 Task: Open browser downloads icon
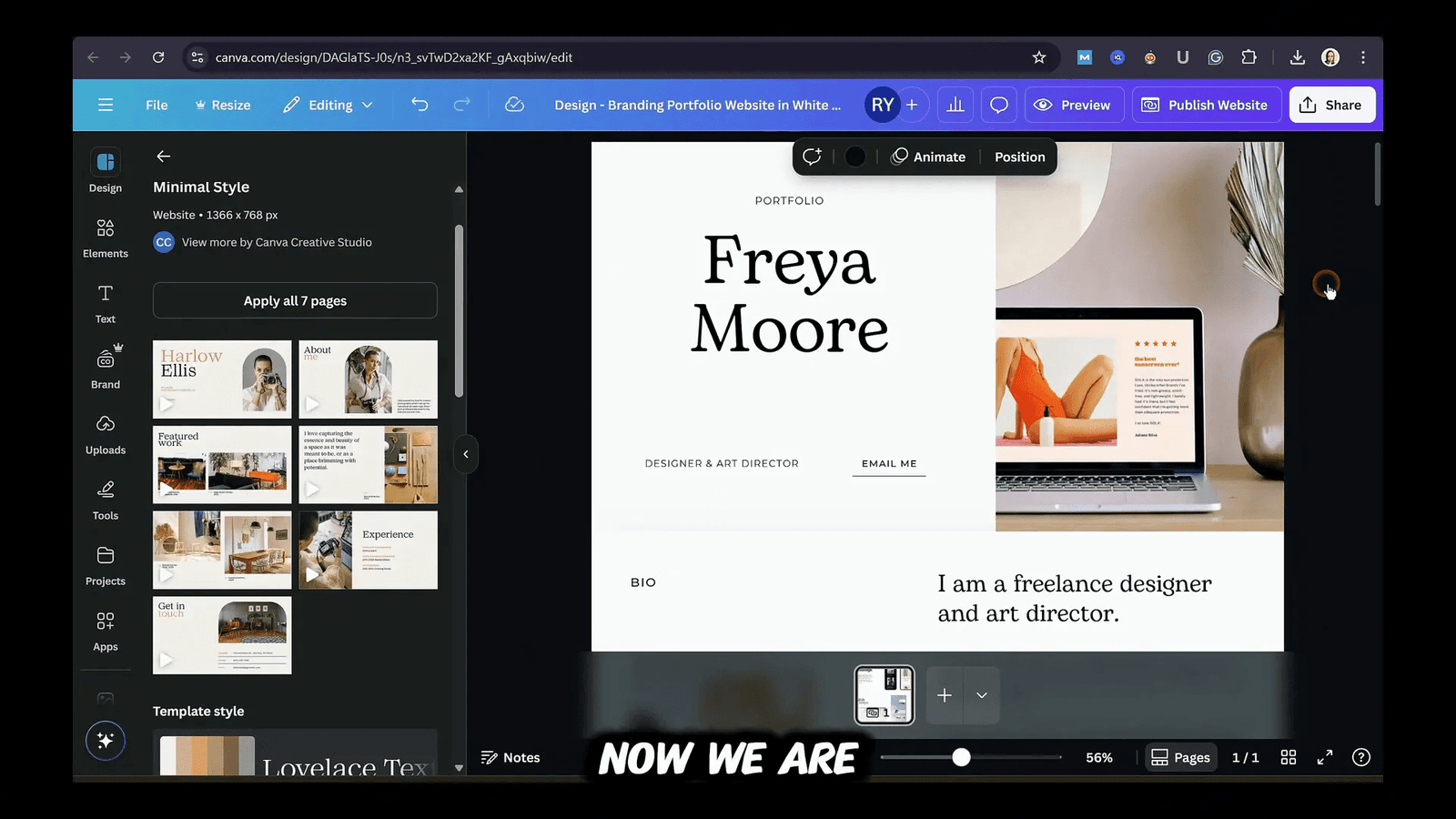pos(1298,57)
